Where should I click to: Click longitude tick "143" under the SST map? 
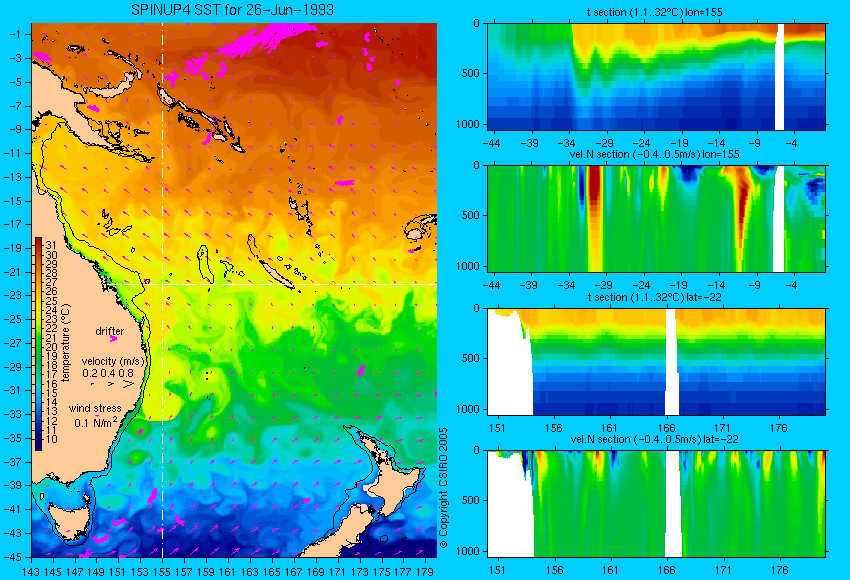coord(31,572)
